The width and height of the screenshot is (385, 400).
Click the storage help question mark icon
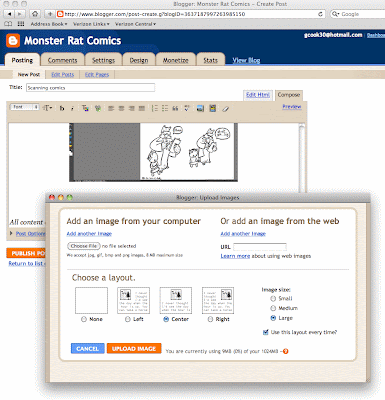[x=285, y=351]
